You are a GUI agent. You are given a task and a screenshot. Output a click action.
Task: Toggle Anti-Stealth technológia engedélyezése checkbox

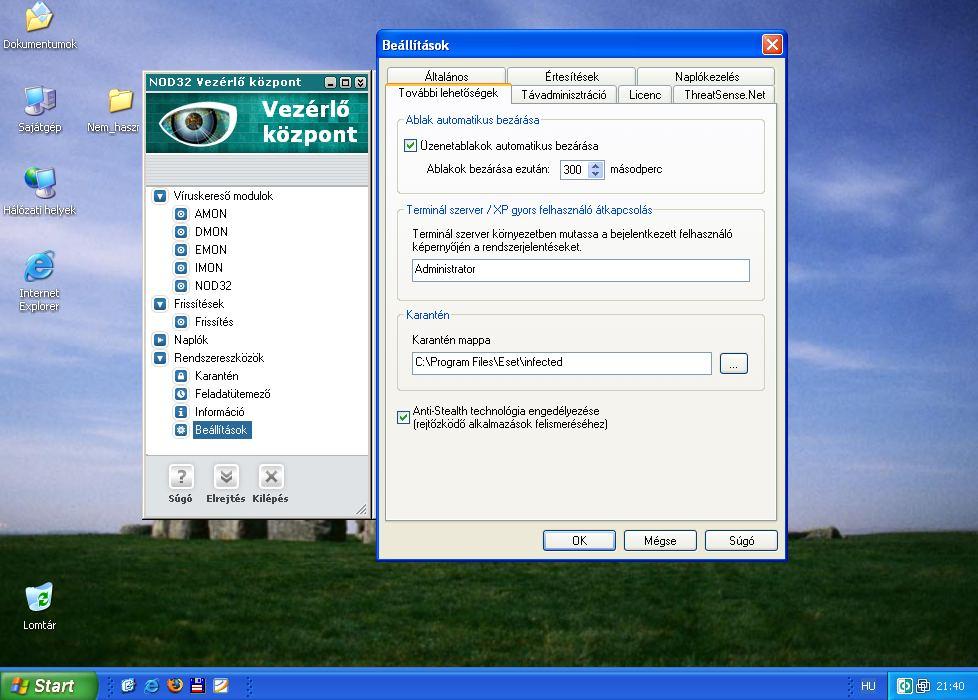pos(404,417)
